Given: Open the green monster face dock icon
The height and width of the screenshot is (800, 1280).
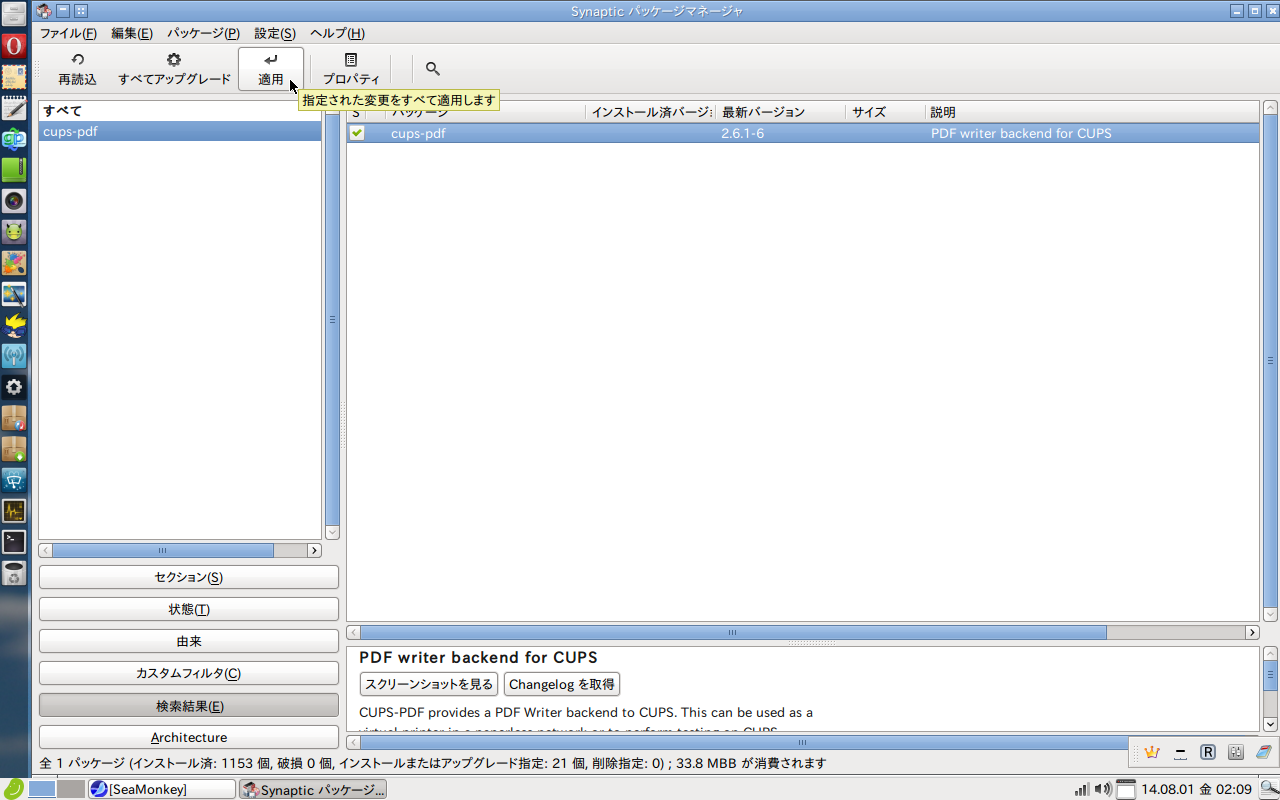Looking at the screenshot, I should (13, 232).
